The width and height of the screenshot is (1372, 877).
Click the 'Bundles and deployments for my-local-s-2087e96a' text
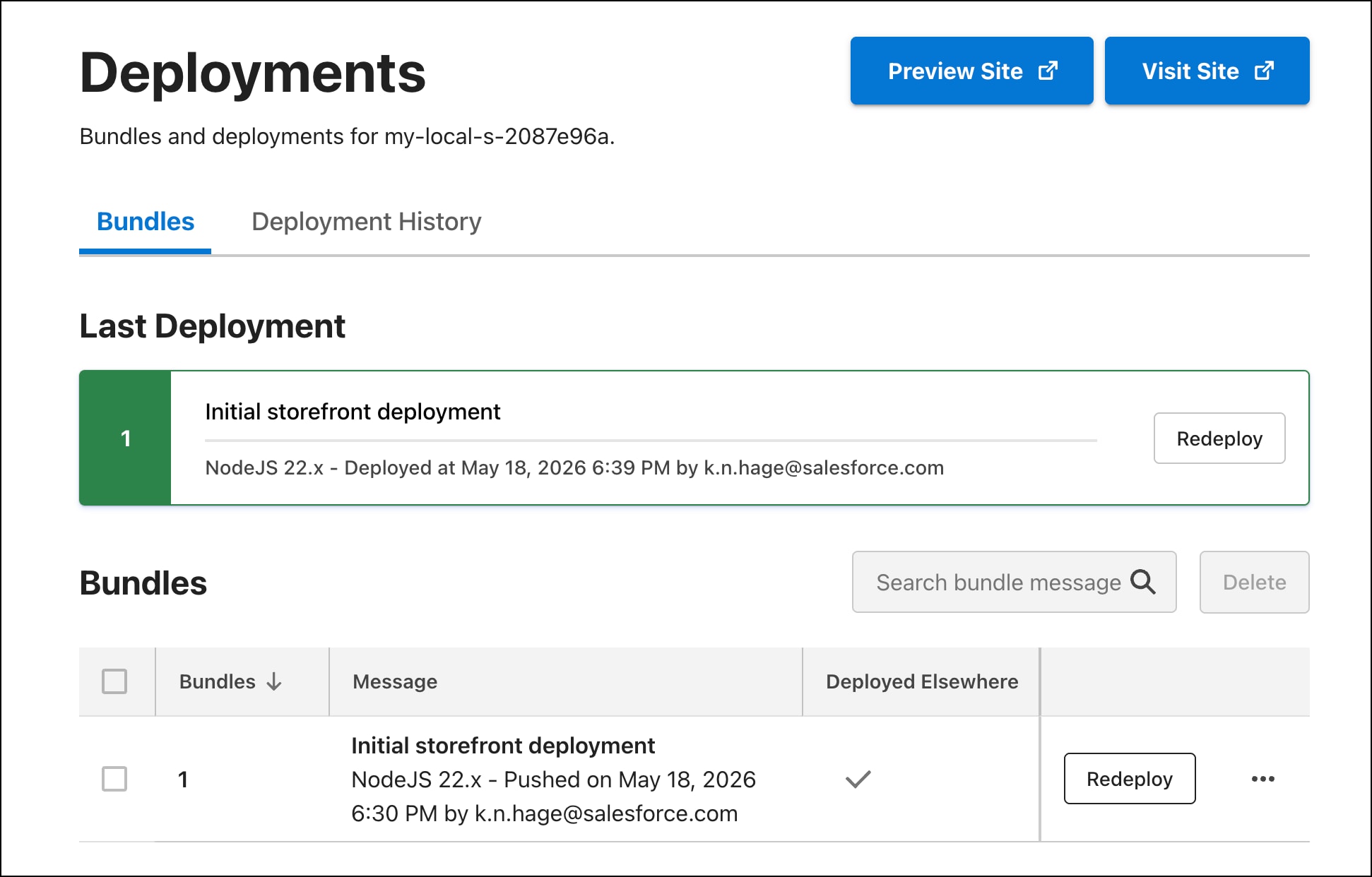[347, 136]
